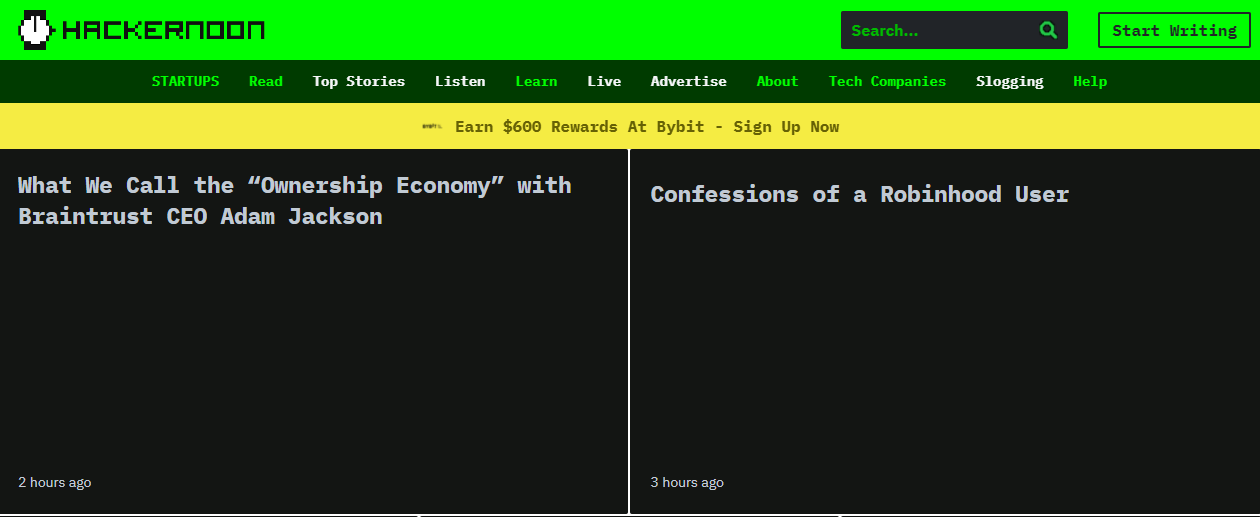Viewport: 1260px width, 517px height.
Task: Select the Live nav item
Action: [x=604, y=81]
